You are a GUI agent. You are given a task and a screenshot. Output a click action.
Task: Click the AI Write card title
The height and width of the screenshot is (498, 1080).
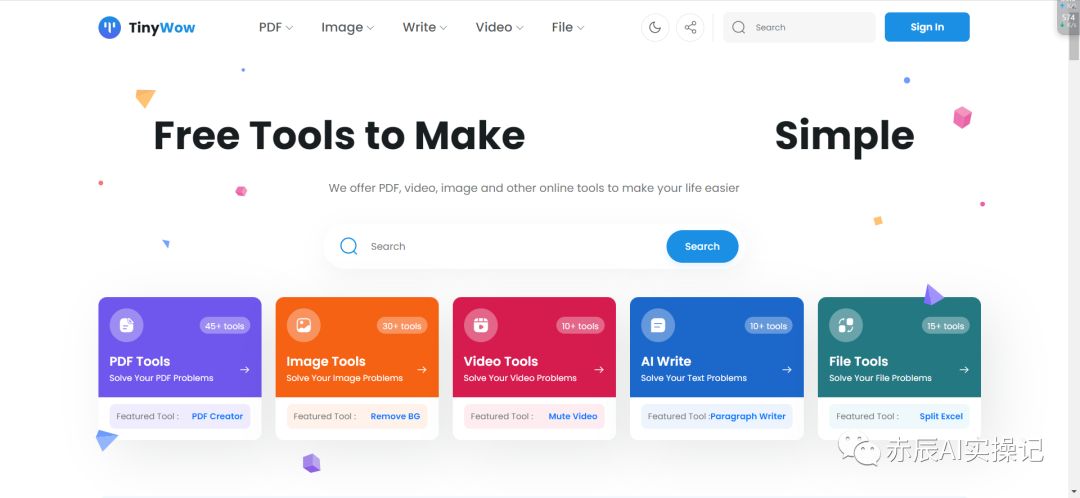pyautogui.click(x=666, y=361)
